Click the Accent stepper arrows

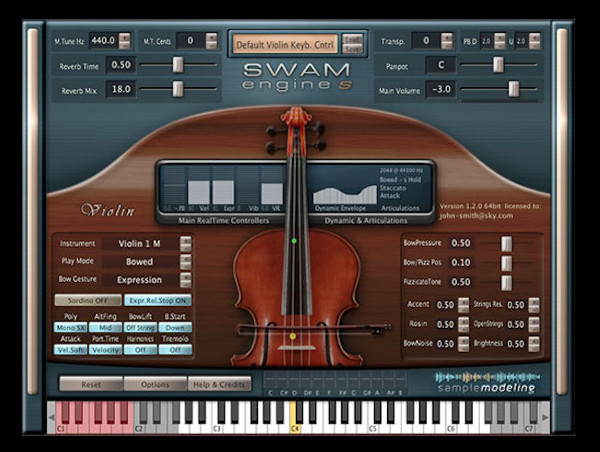[463, 305]
